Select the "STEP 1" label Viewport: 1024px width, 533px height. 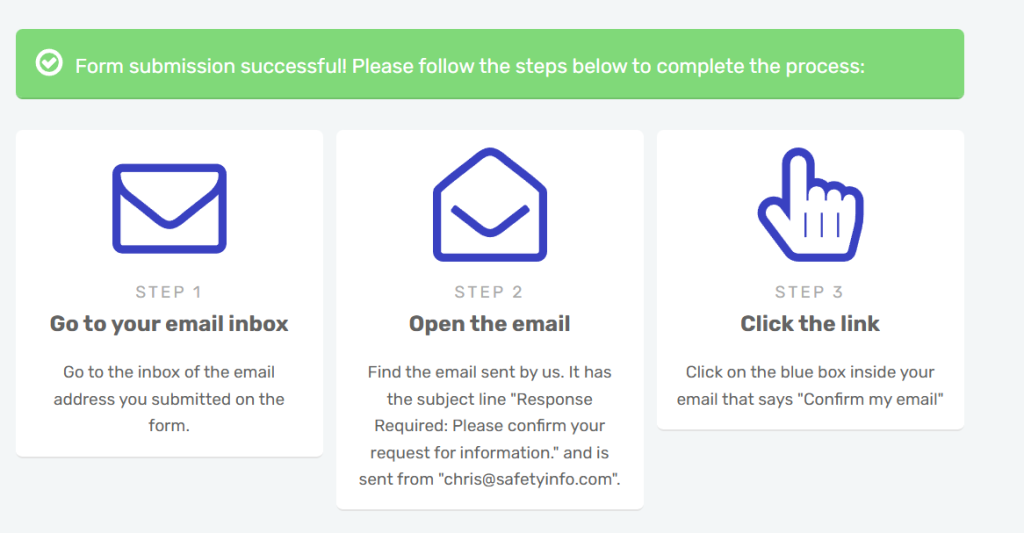(x=169, y=292)
